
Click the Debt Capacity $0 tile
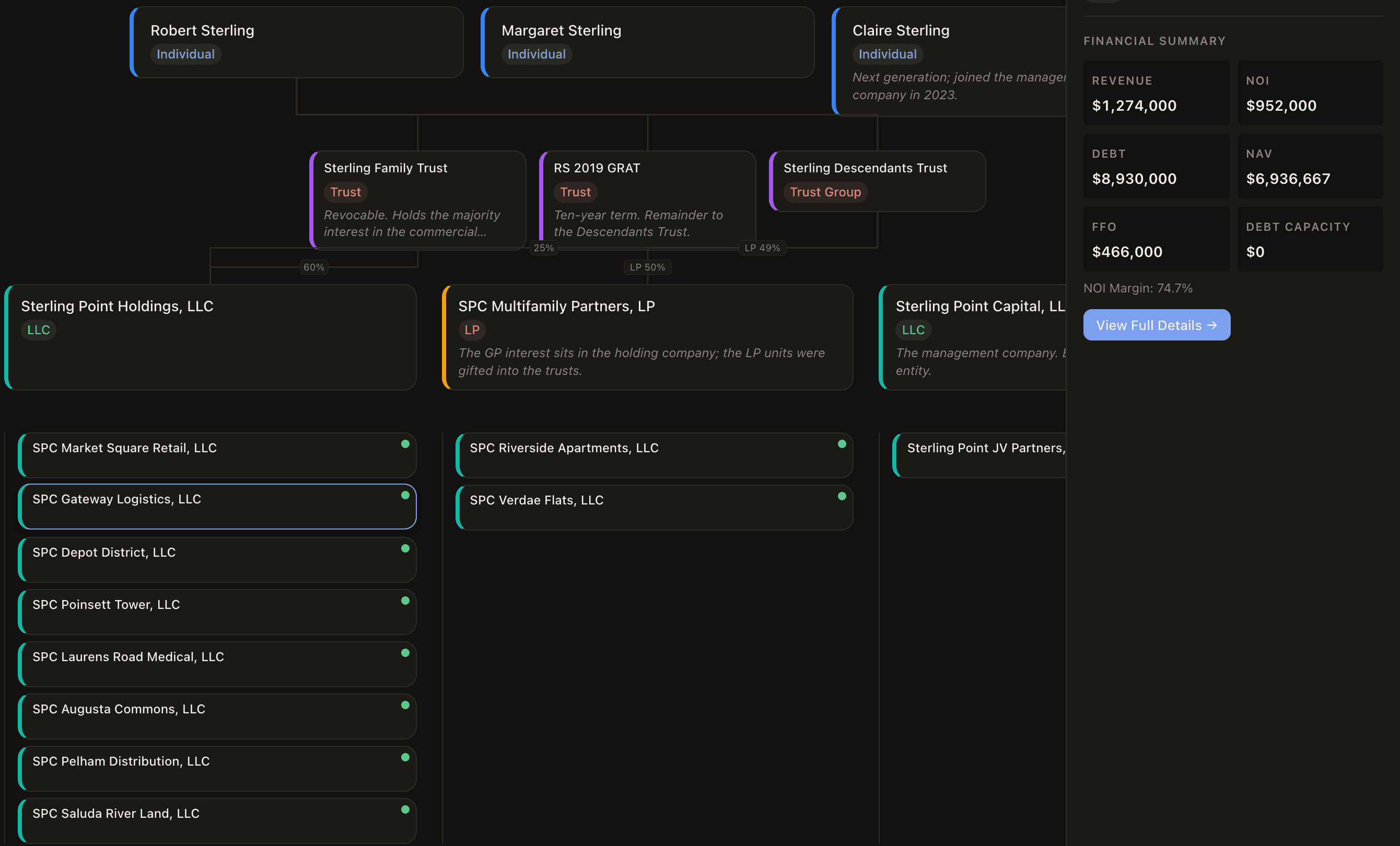pos(1310,239)
